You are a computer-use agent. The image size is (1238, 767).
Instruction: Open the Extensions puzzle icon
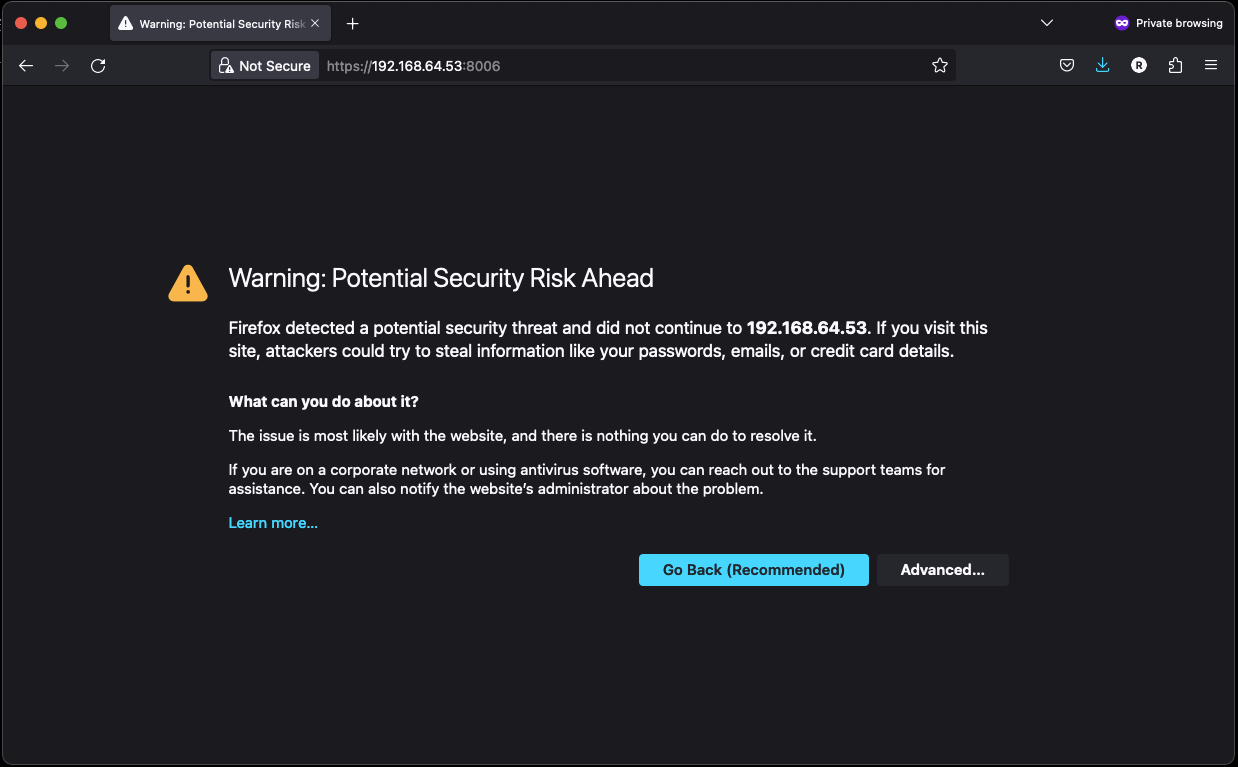pyautogui.click(x=1175, y=66)
